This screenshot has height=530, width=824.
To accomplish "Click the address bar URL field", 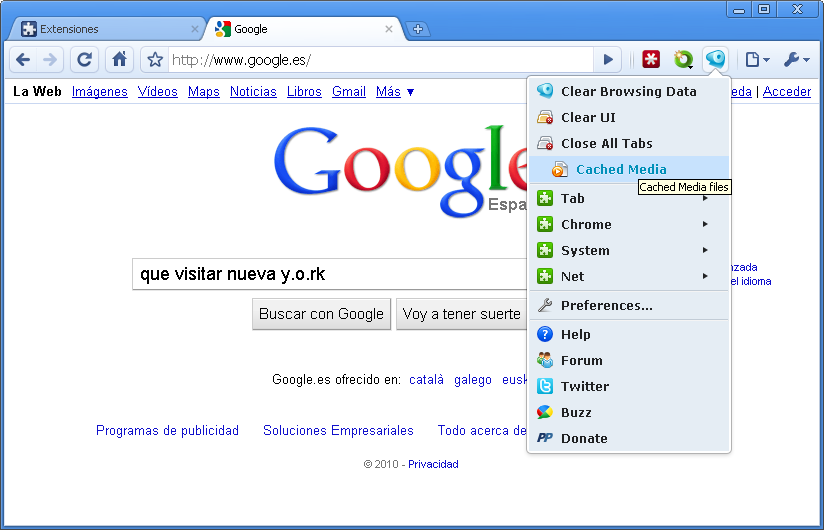I will click(381, 60).
